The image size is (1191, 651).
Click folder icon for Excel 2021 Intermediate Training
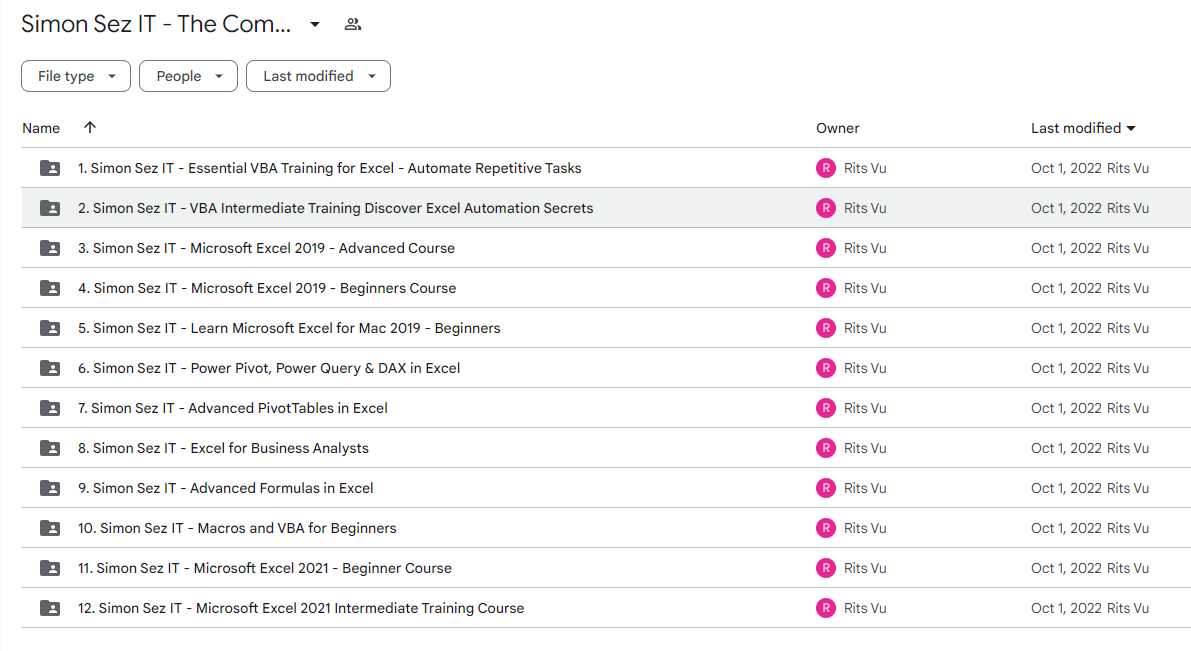[x=50, y=608]
